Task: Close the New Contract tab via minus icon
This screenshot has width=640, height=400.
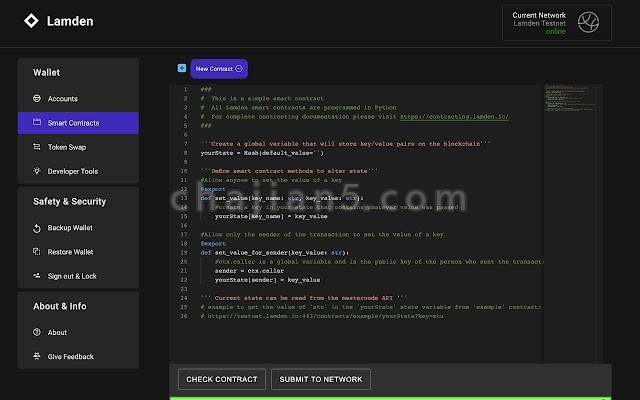Action: pyautogui.click(x=239, y=69)
